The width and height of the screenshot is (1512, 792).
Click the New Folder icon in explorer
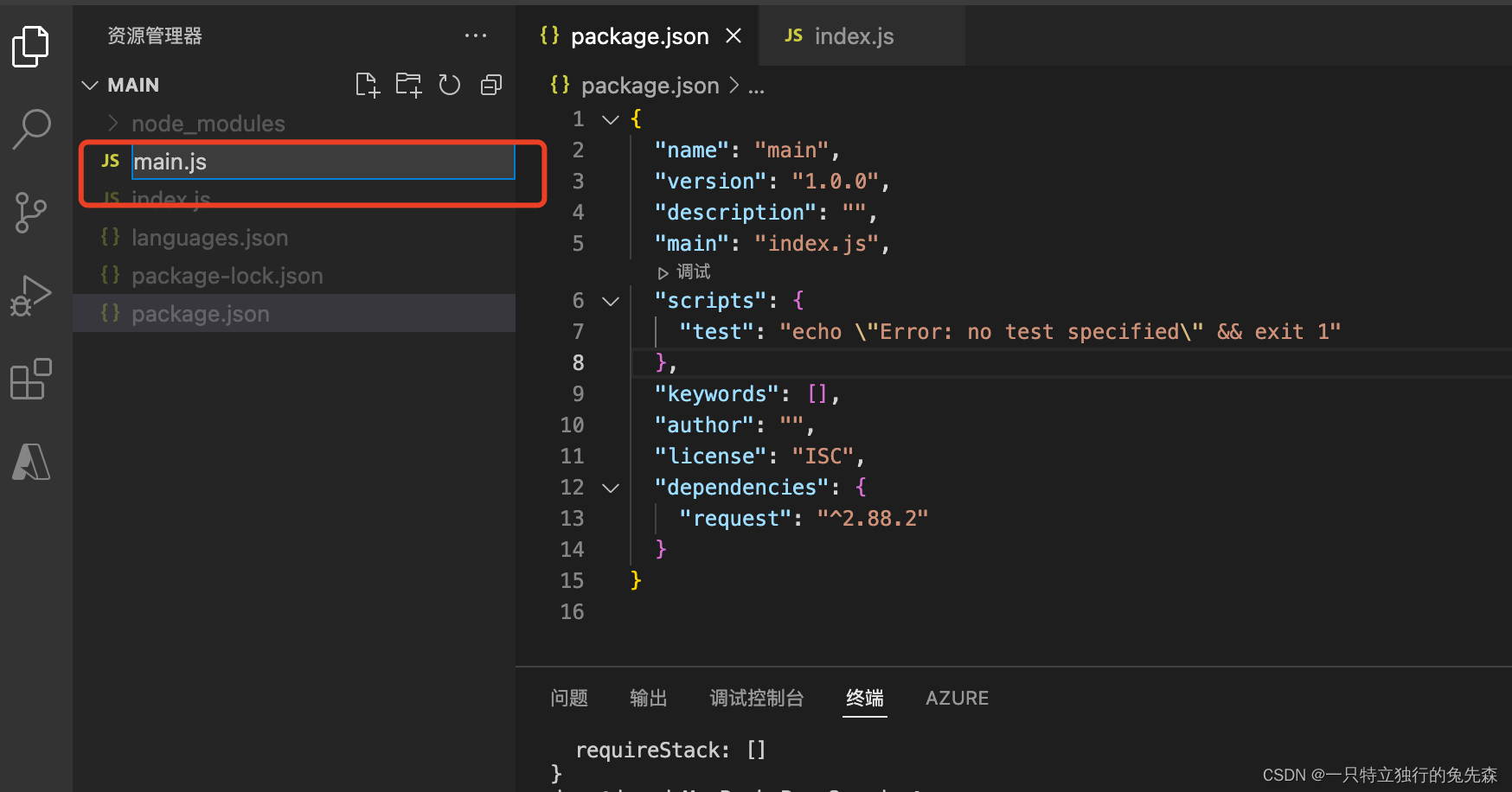tap(408, 85)
